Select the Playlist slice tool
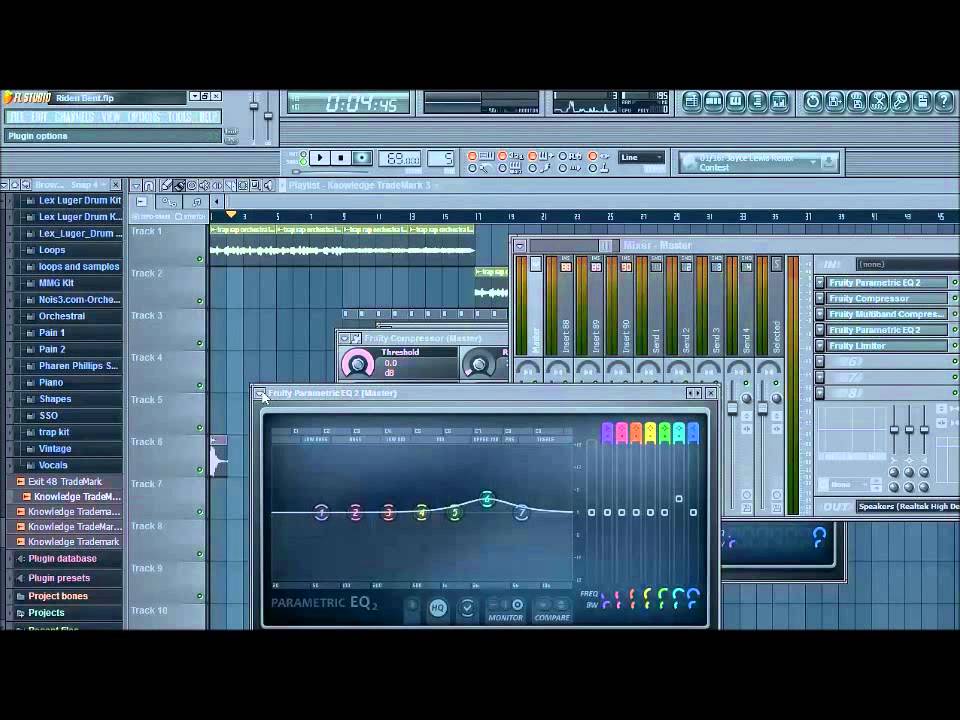Viewport: 960px width, 720px height. tap(230, 185)
